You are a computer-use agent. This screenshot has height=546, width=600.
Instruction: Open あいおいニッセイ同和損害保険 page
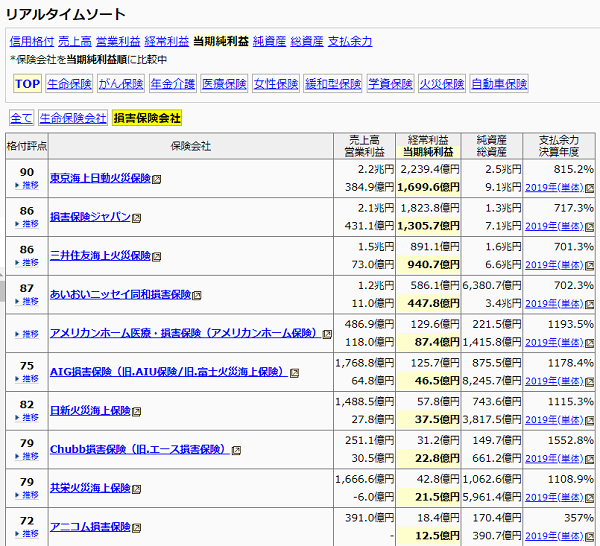coord(121,294)
